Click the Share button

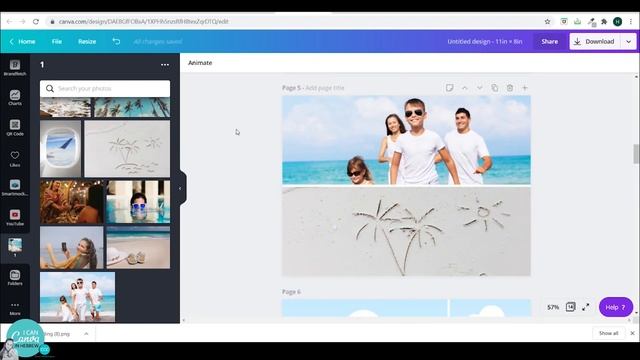coord(549,41)
